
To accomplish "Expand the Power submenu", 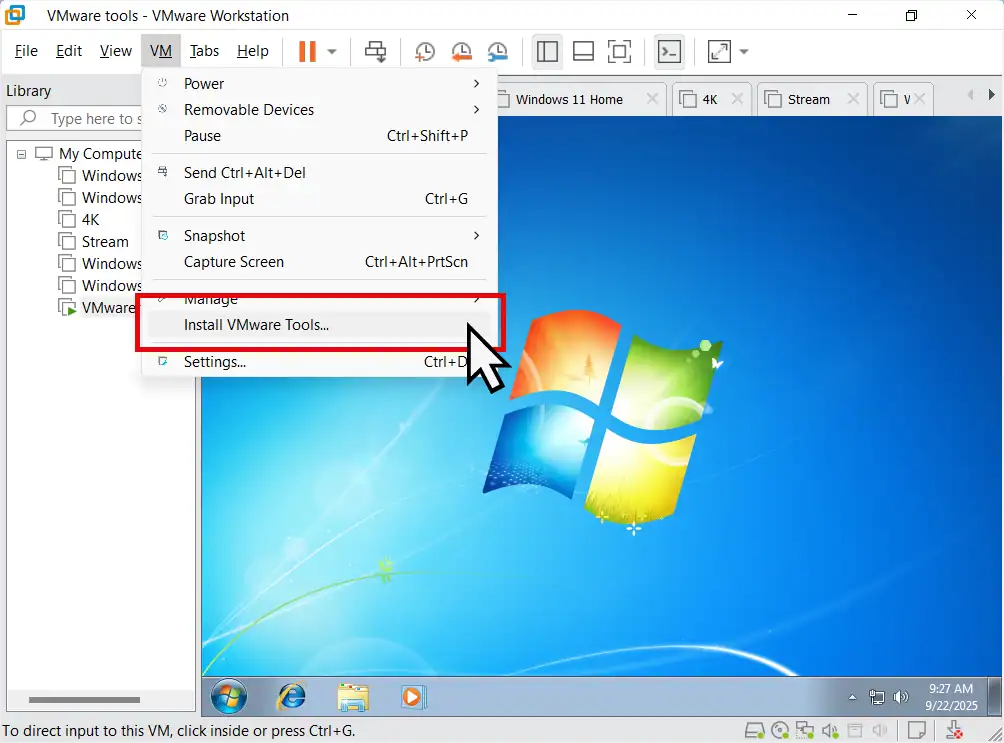I will pyautogui.click(x=319, y=84).
